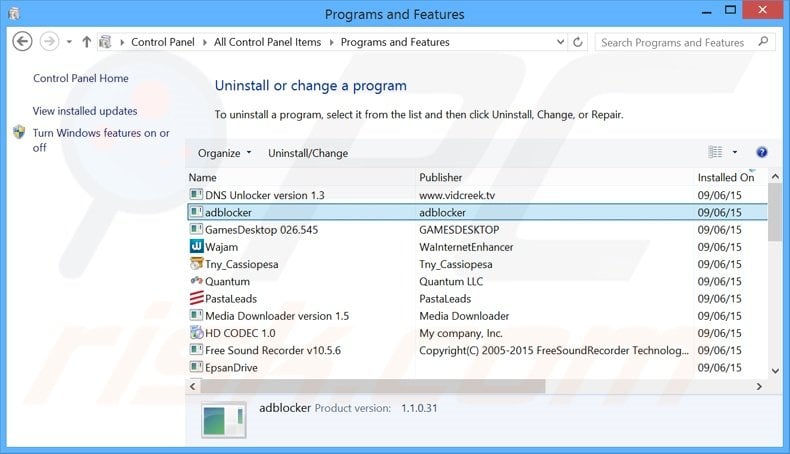The height and width of the screenshot is (454, 790).
Task: Click the Control Panel address bar icon
Action: pos(105,42)
